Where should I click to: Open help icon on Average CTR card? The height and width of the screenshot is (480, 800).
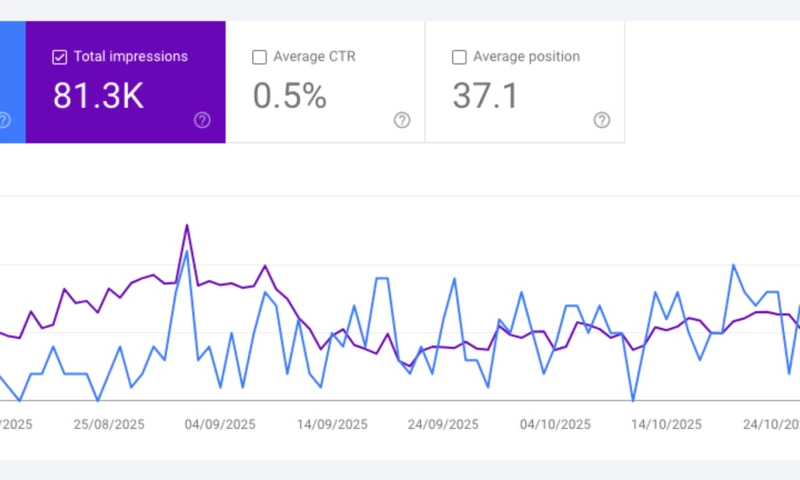click(x=402, y=120)
